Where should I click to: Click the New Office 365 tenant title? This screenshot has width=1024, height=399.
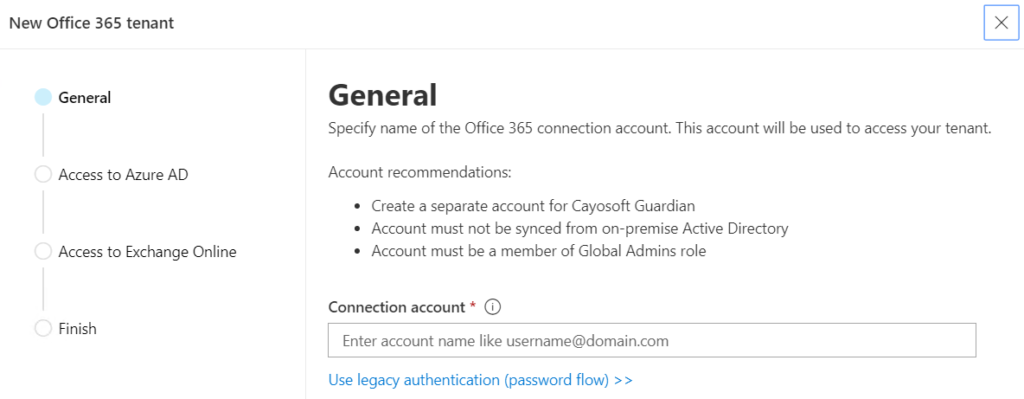91,23
